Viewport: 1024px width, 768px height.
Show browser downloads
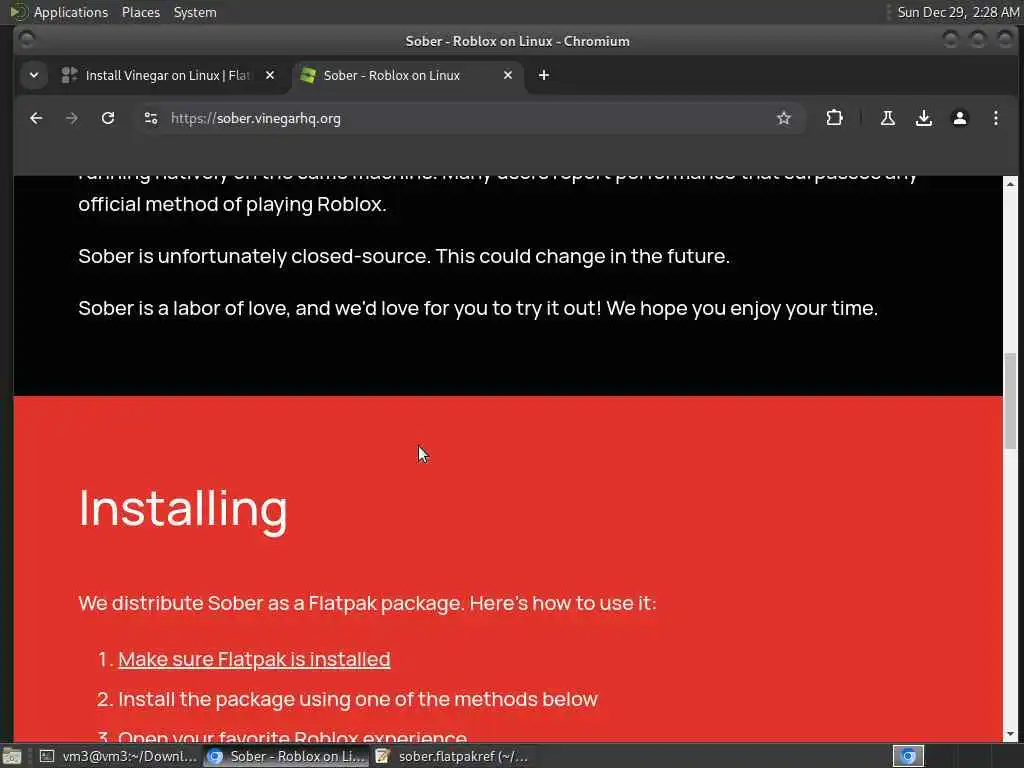click(x=923, y=118)
